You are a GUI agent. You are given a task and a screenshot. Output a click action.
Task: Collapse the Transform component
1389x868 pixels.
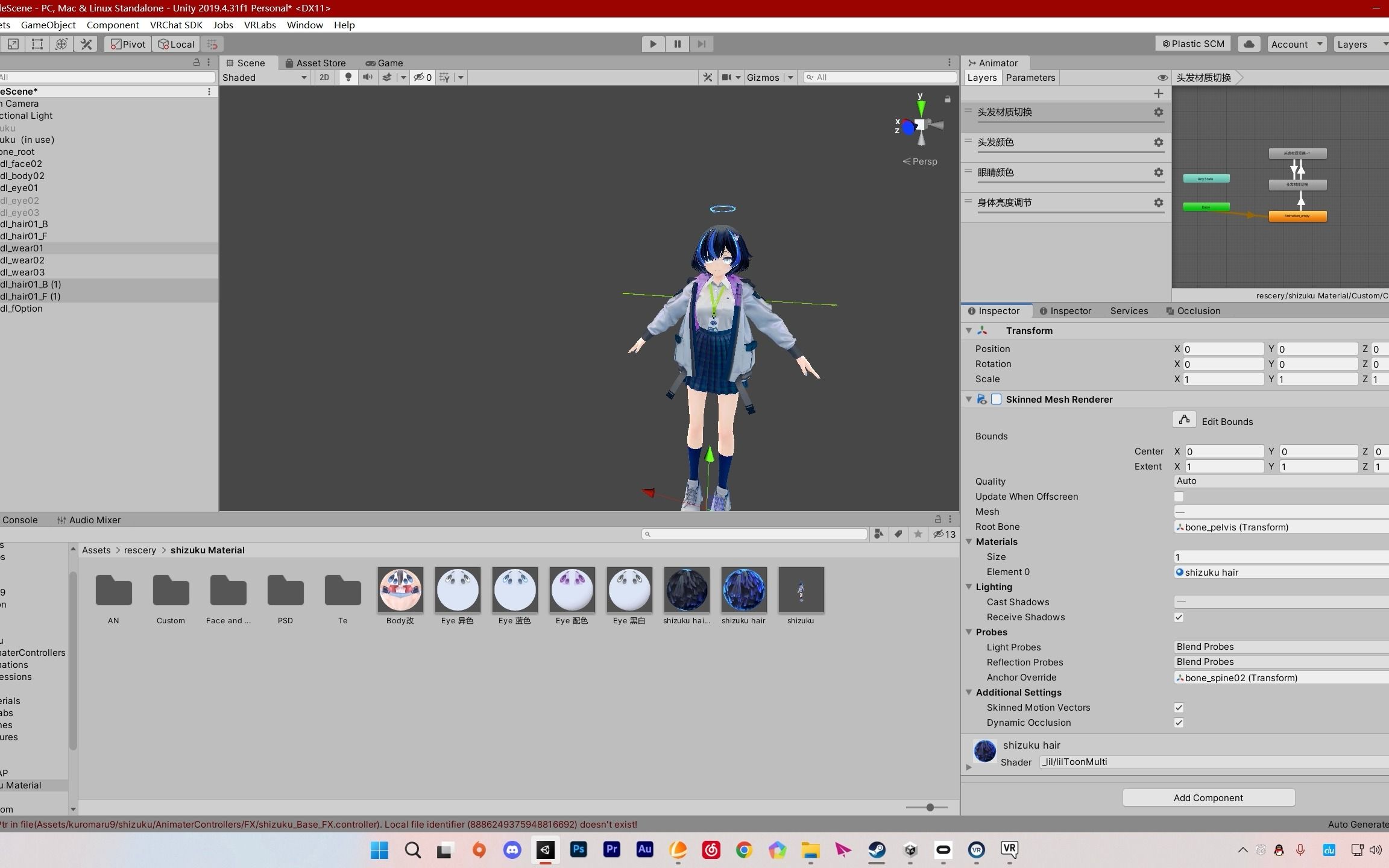969,330
